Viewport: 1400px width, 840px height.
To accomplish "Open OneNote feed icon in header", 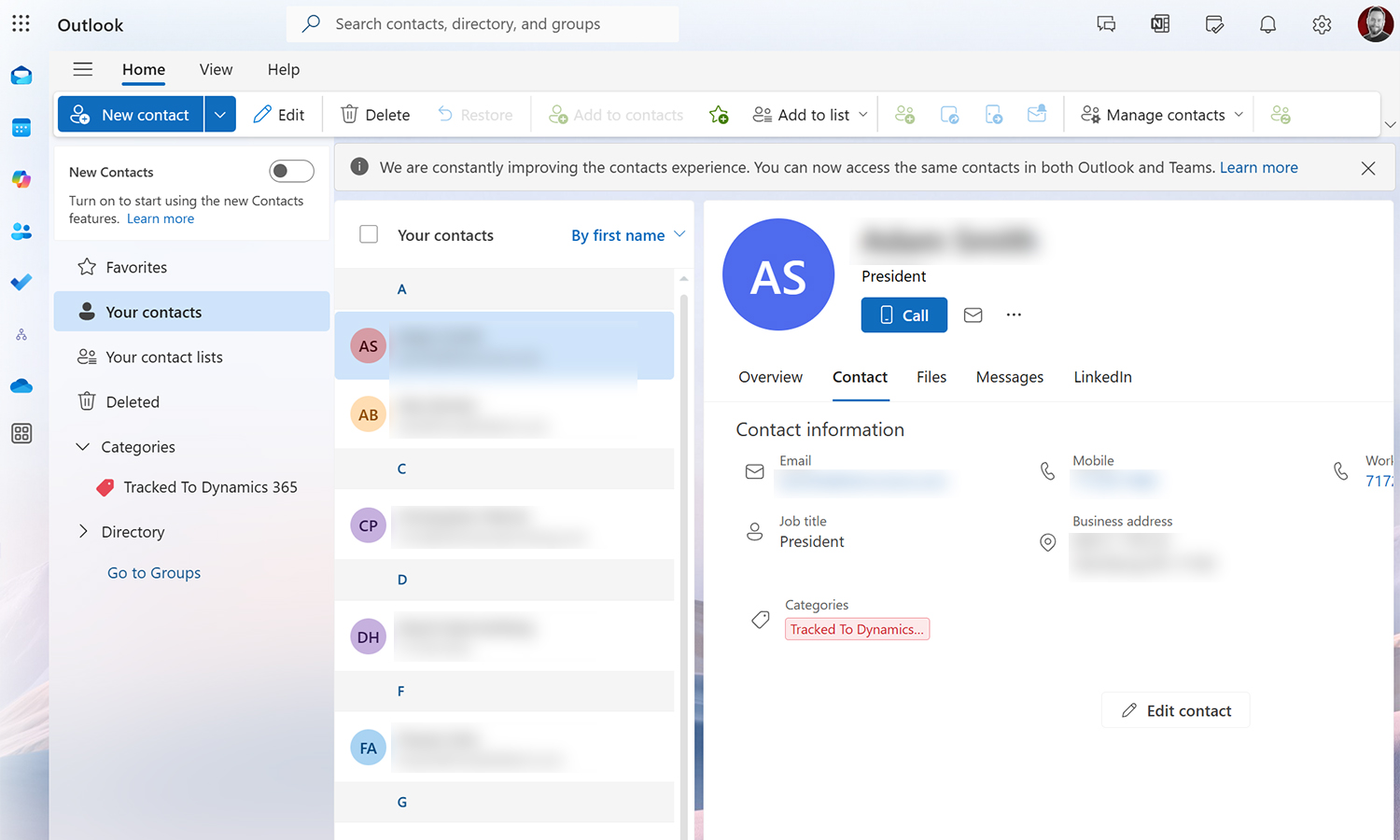I will (x=1160, y=24).
